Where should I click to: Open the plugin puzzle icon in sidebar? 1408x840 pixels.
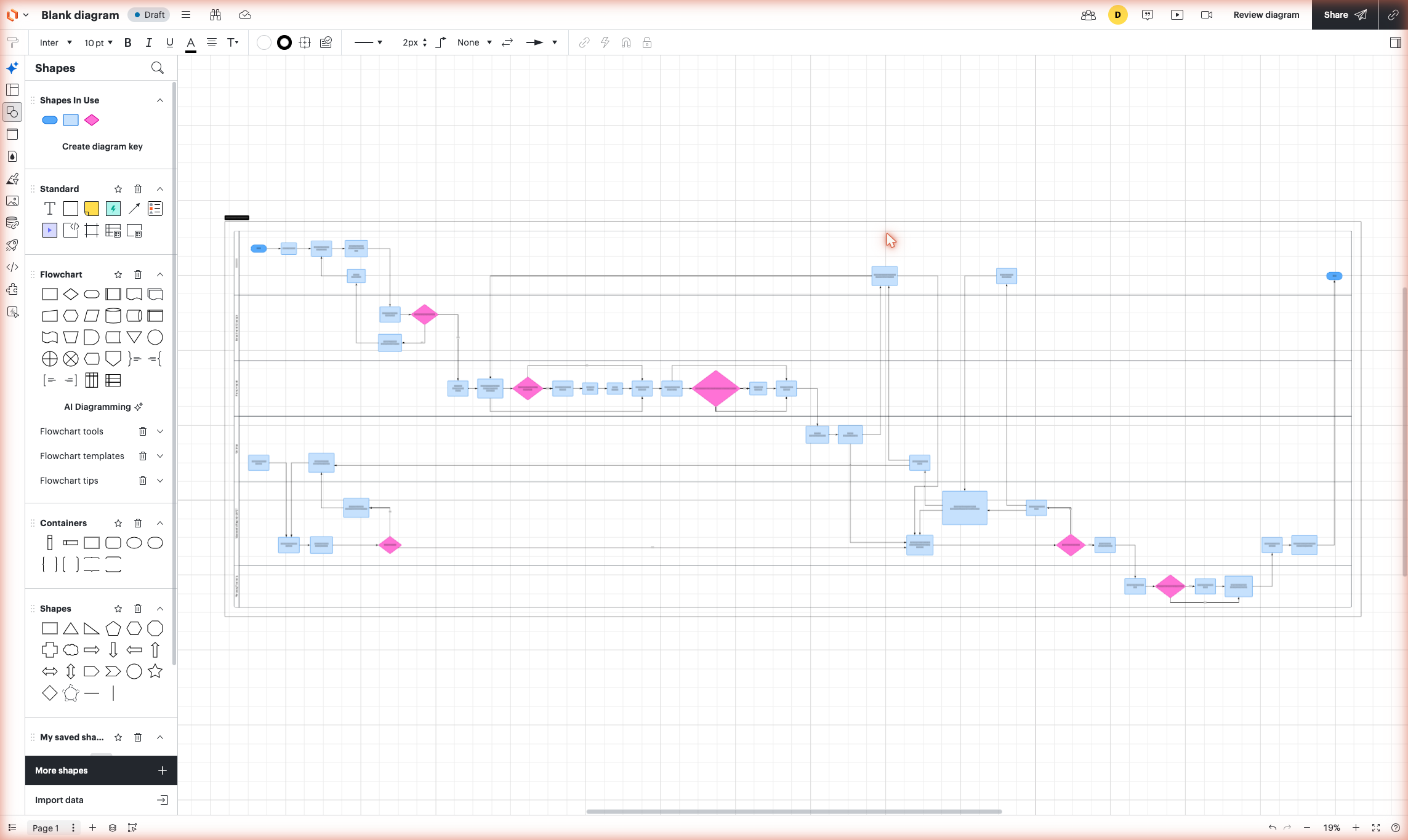click(x=12, y=289)
